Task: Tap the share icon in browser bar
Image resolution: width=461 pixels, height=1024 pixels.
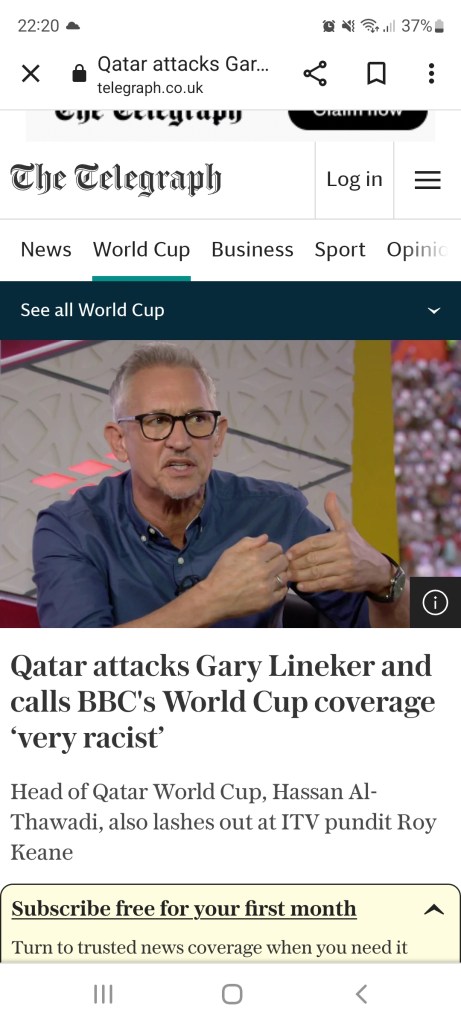Action: 315,73
